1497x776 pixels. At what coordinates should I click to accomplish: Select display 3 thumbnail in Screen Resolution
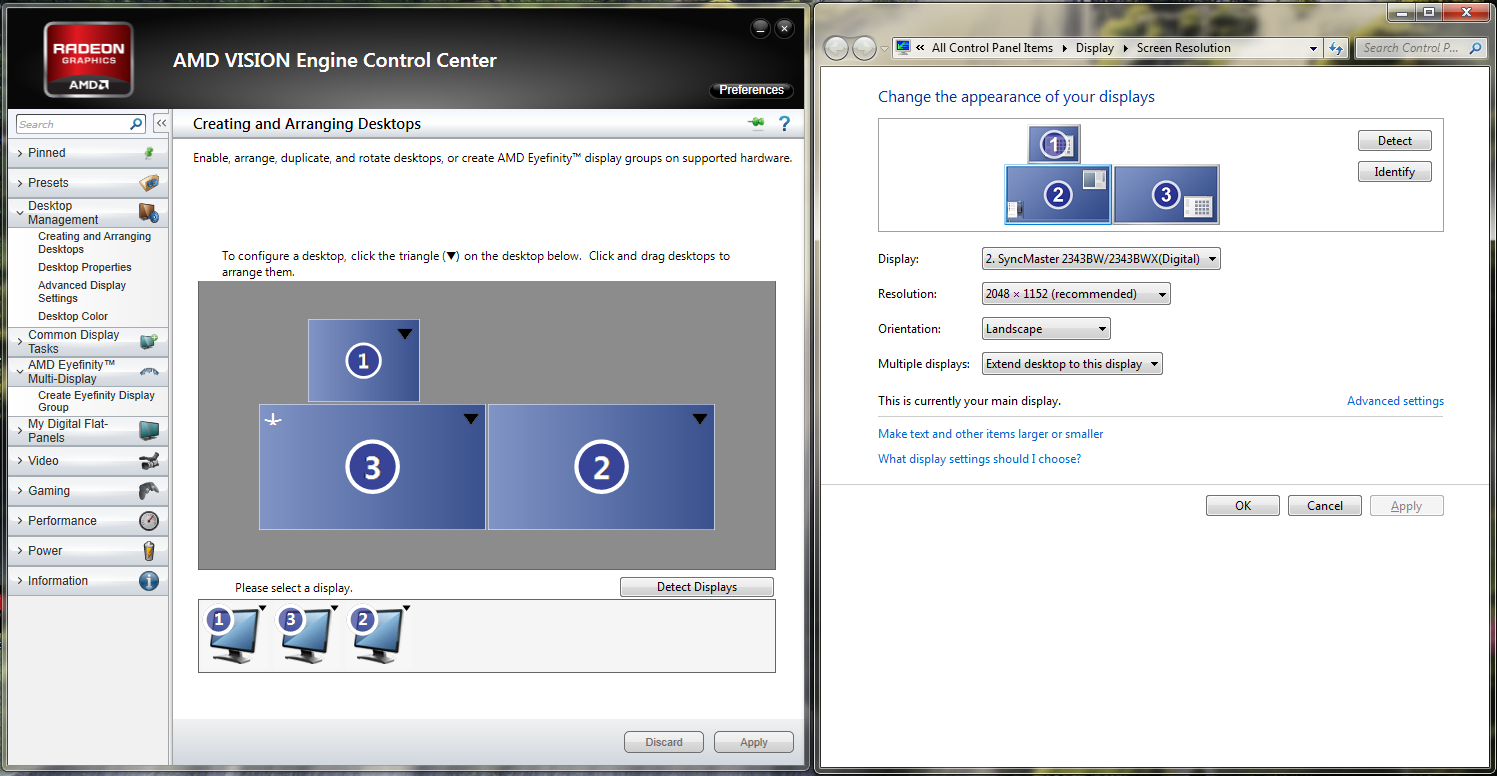1166,195
